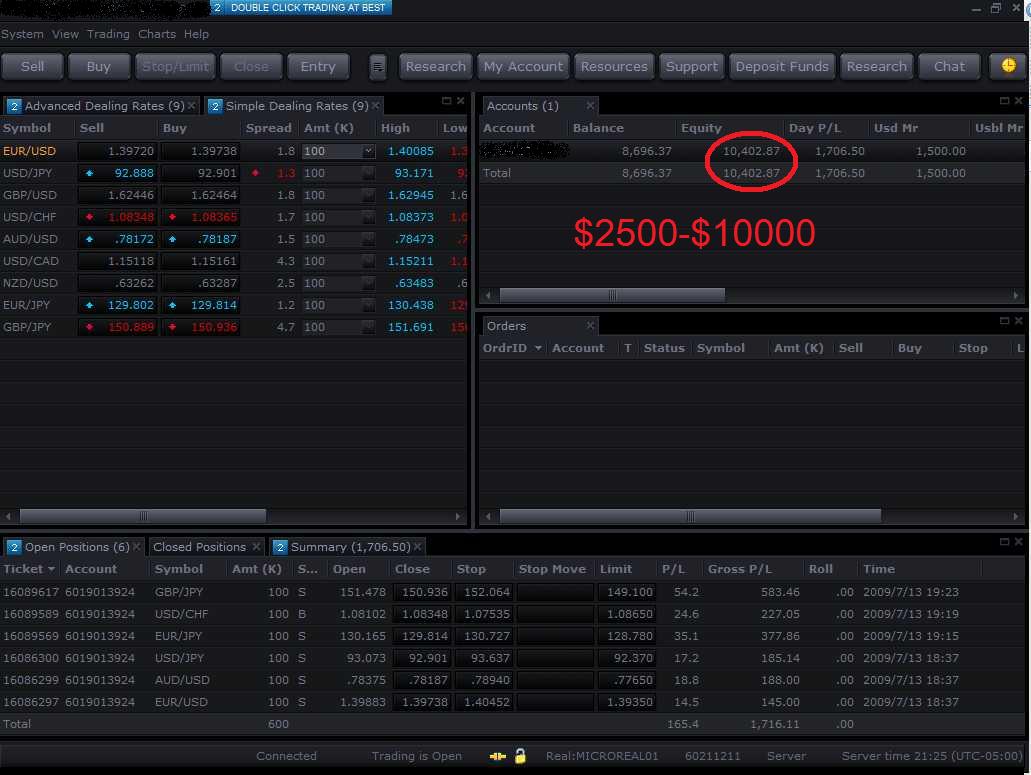Open the report list icon beside Entry
The image size is (1031, 775).
377,66
